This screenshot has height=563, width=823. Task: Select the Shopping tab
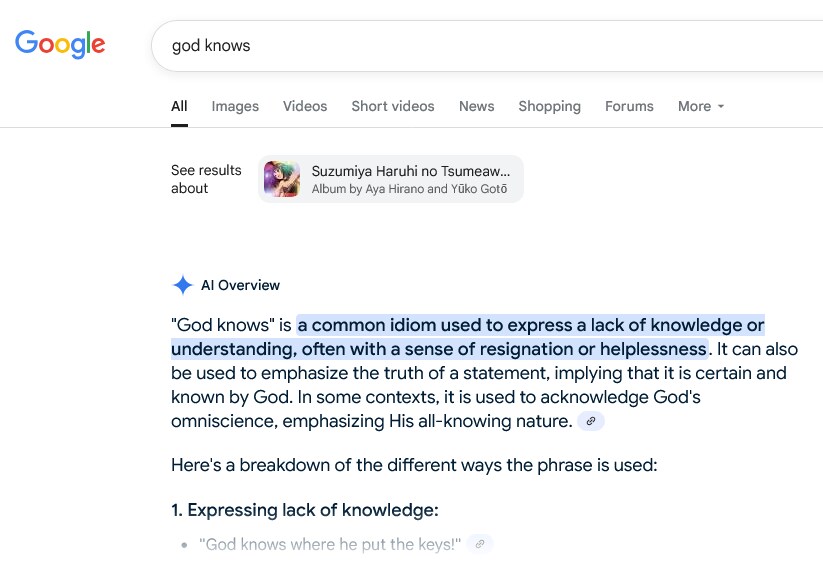(550, 106)
